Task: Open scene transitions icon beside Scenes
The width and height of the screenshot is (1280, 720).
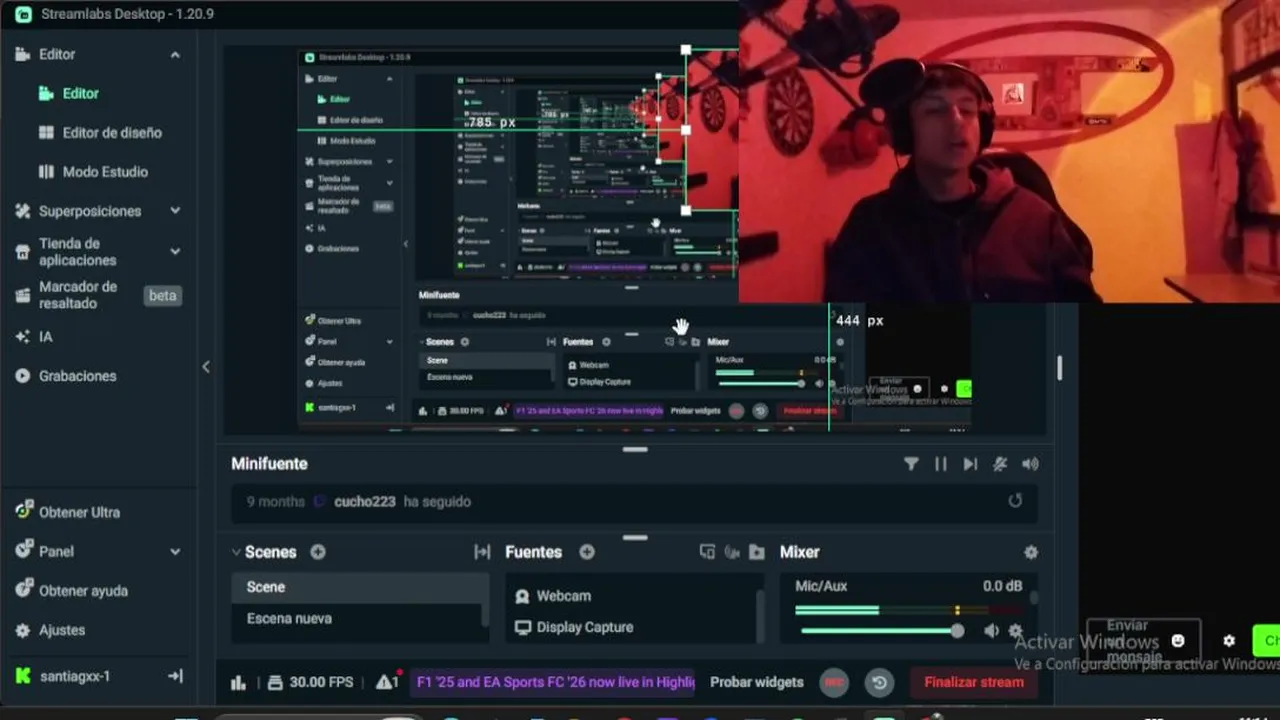Action: (x=482, y=552)
